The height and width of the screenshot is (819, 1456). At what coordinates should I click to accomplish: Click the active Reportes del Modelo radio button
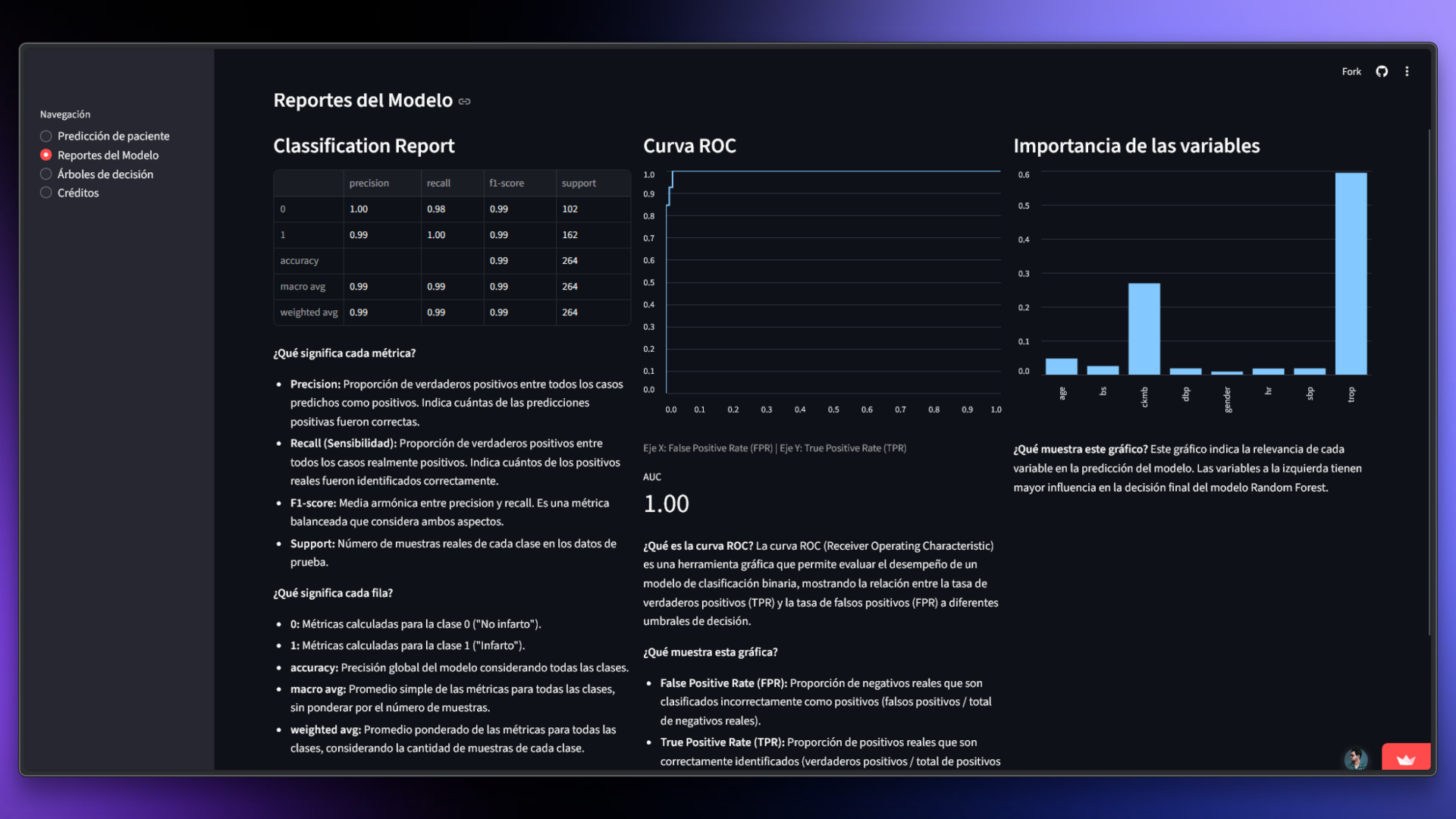point(45,155)
